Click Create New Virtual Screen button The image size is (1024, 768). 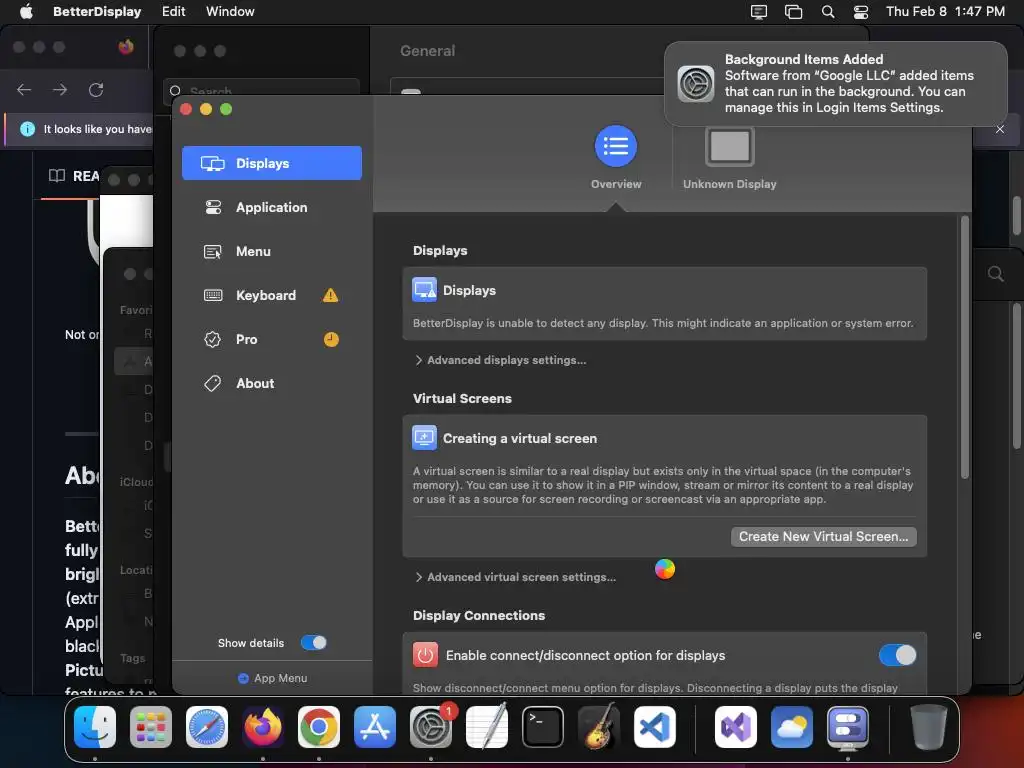point(824,537)
